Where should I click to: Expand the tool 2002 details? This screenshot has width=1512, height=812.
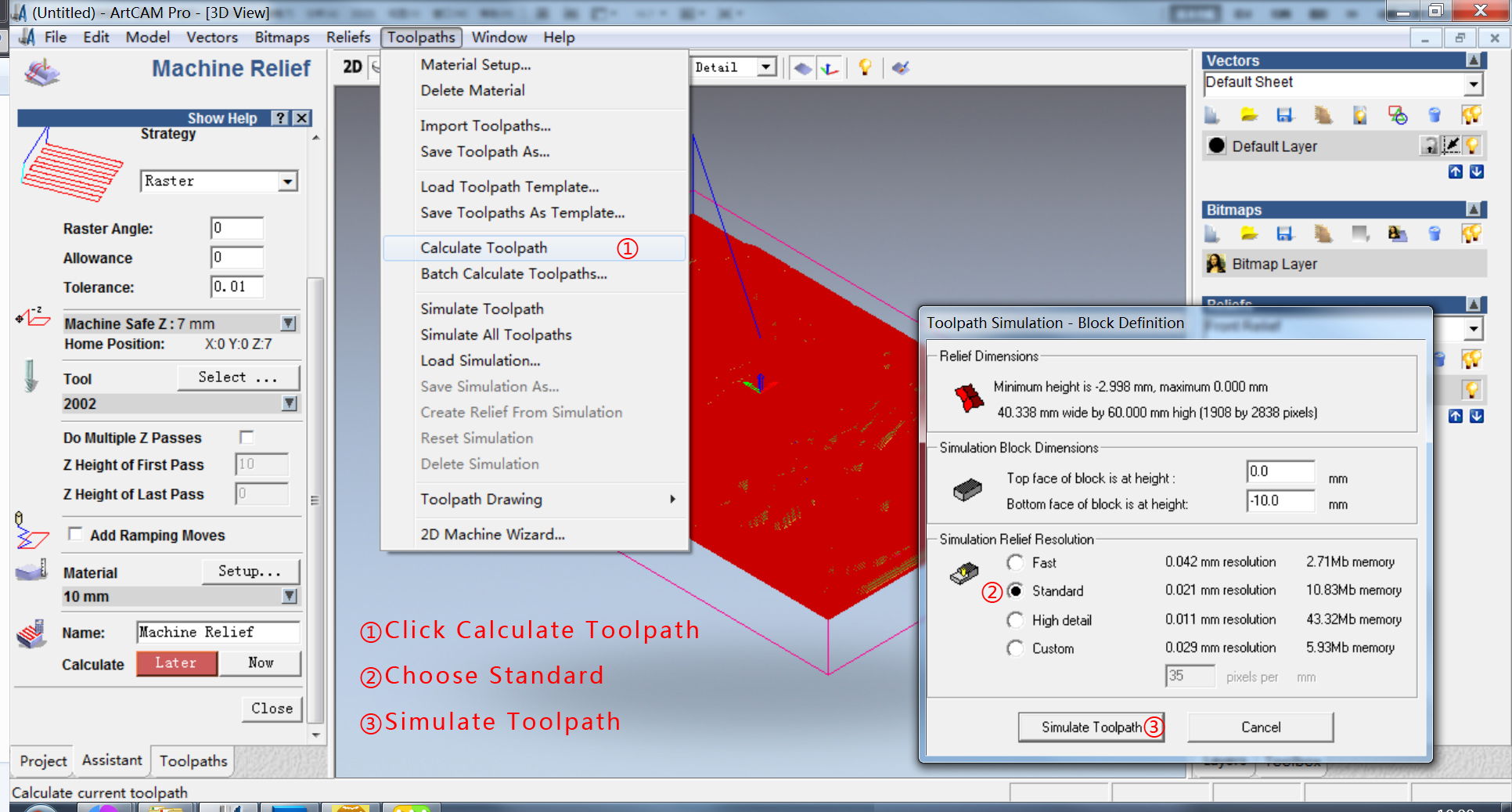pos(290,403)
